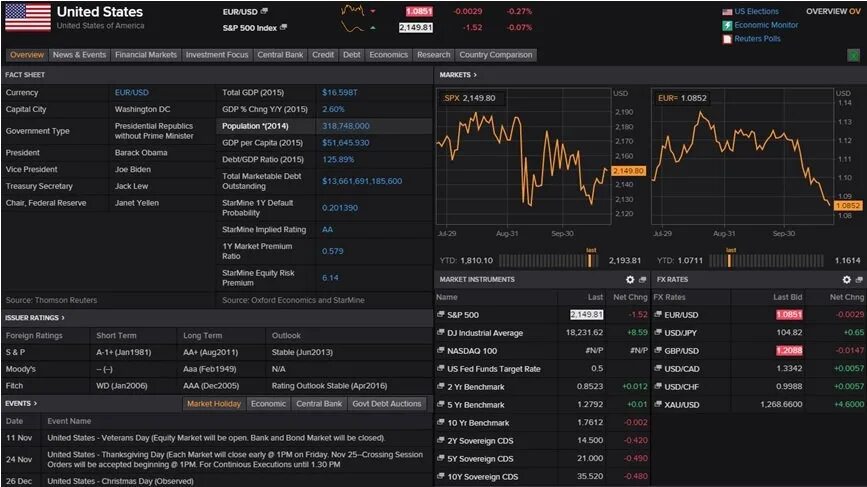Click the header EUR/USD 1.0851 quote
This screenshot has width=867, height=487.
[419, 11]
